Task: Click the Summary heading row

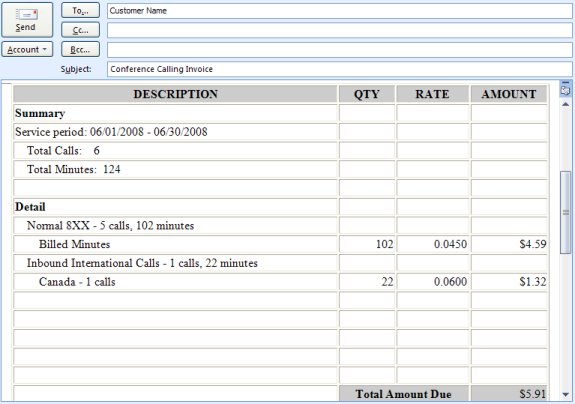Action: (x=175, y=113)
